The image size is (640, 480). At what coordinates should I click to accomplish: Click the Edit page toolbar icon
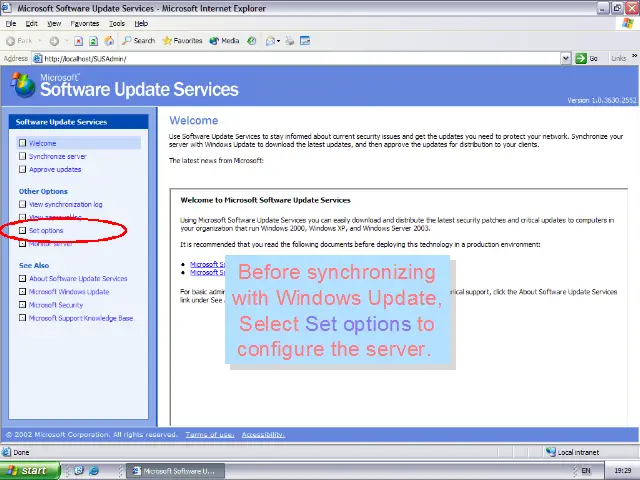[305, 41]
